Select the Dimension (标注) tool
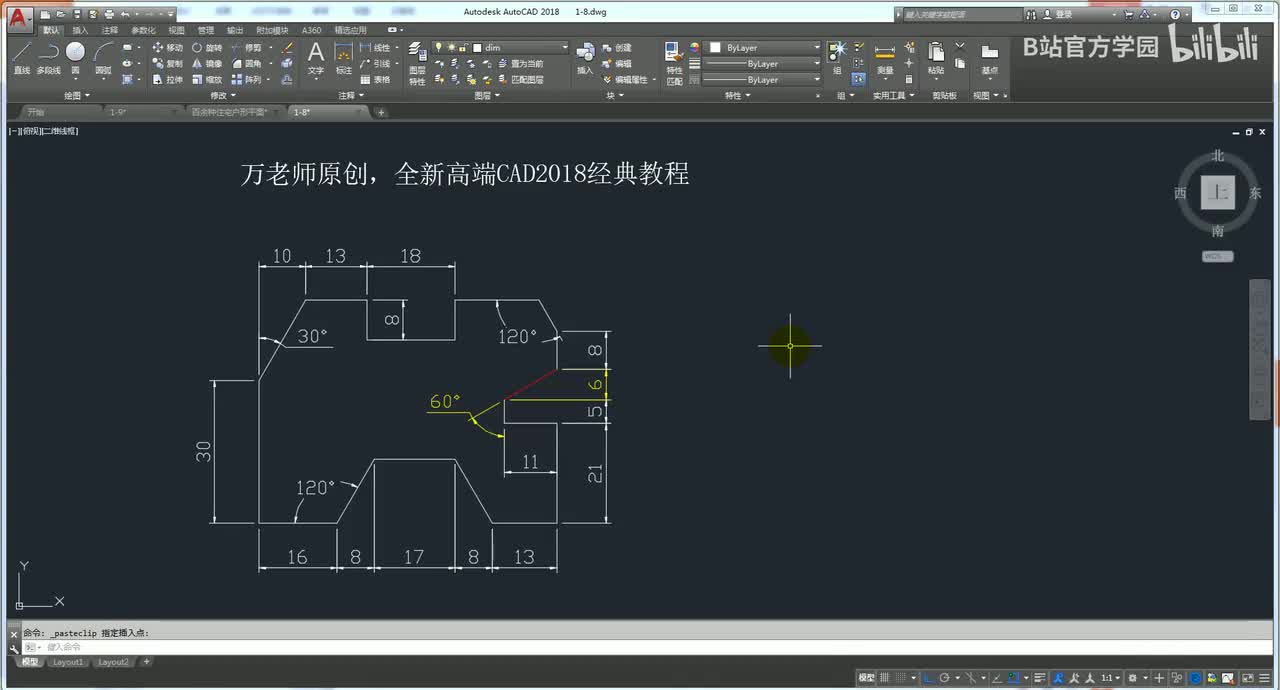Viewport: 1280px width, 690px height. [343, 58]
